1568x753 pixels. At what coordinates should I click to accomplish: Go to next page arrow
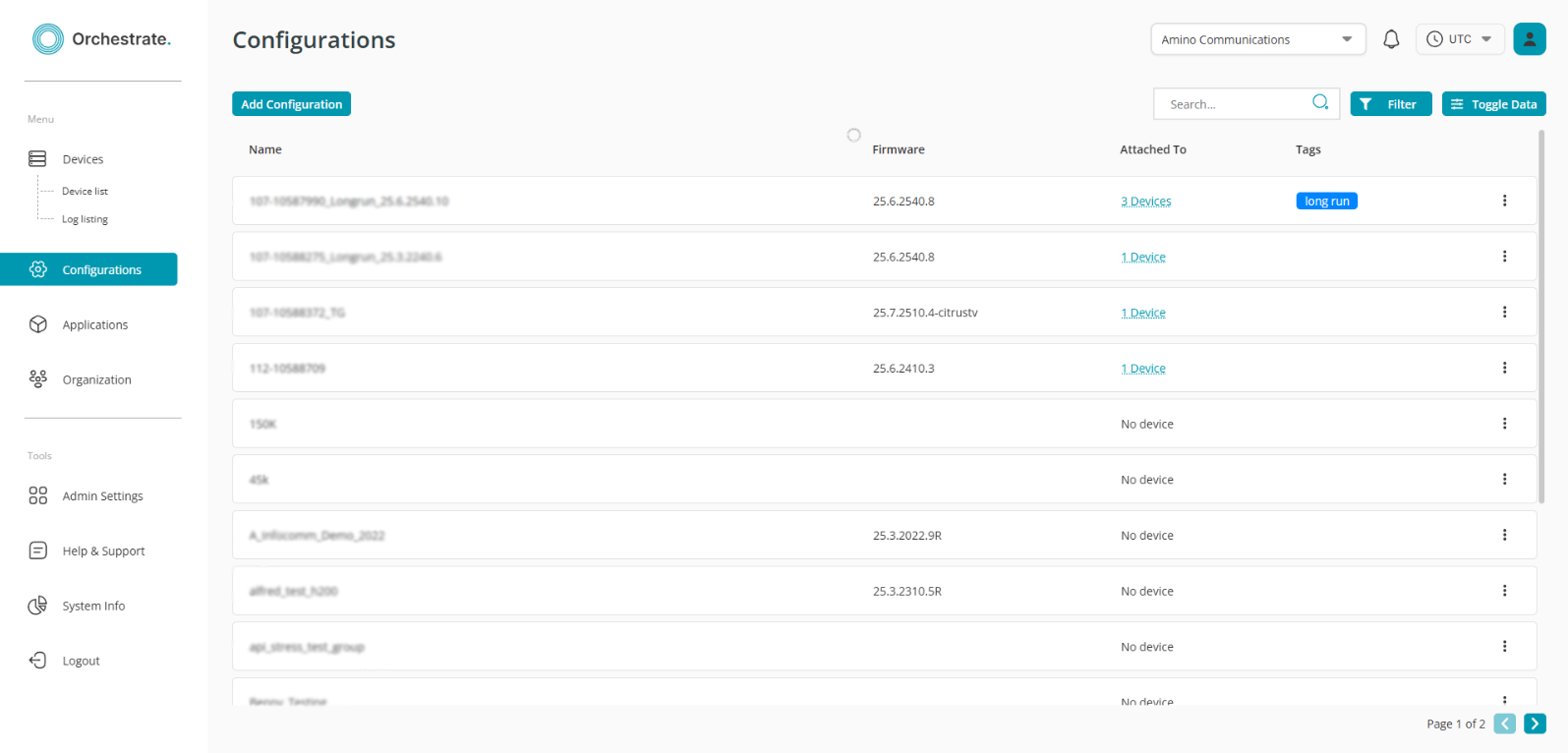pos(1535,724)
